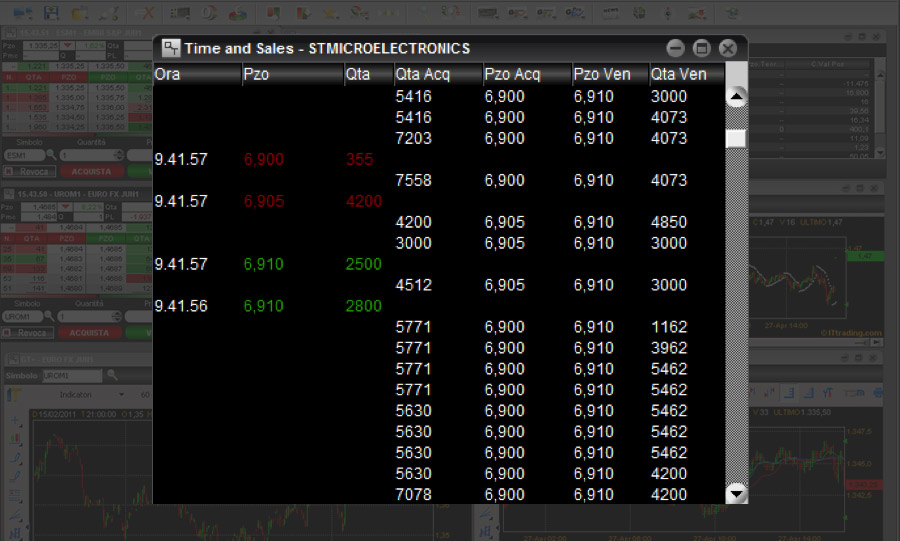The width and height of the screenshot is (900, 541).
Task: Click the Qta Ven column header
Action: pyautogui.click(x=687, y=74)
